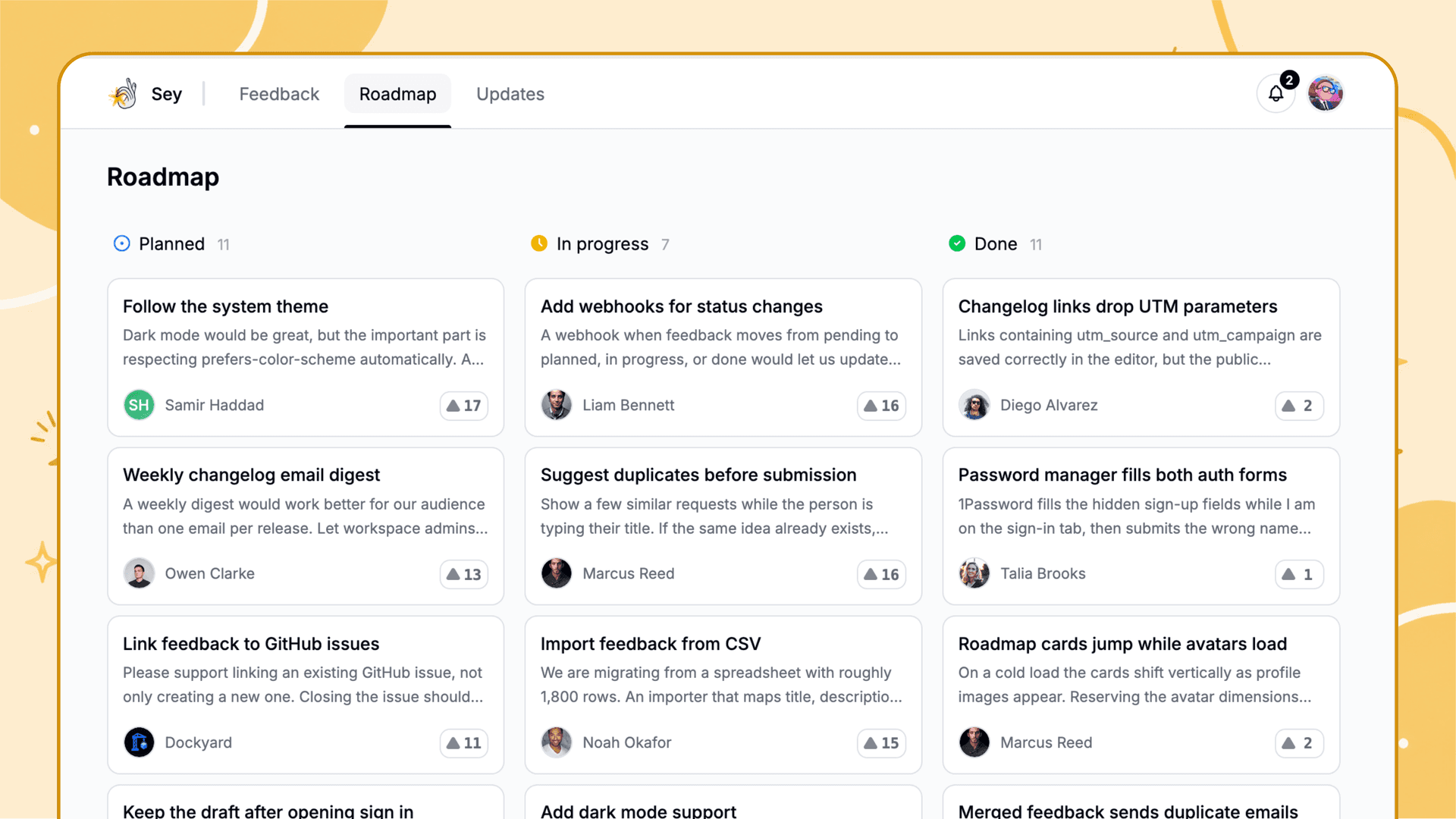Open the Follow the system theme card title
This screenshot has width=1456, height=819.
coord(225,306)
